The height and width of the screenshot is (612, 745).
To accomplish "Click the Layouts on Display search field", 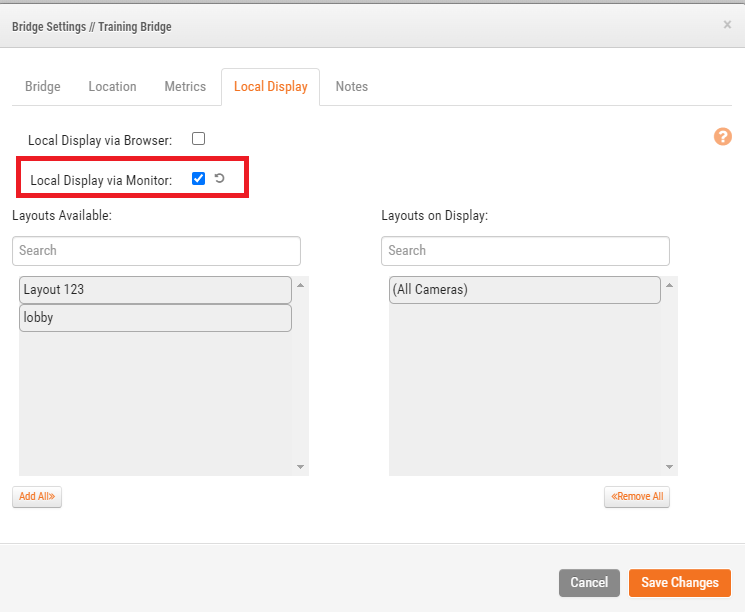I will (525, 251).
